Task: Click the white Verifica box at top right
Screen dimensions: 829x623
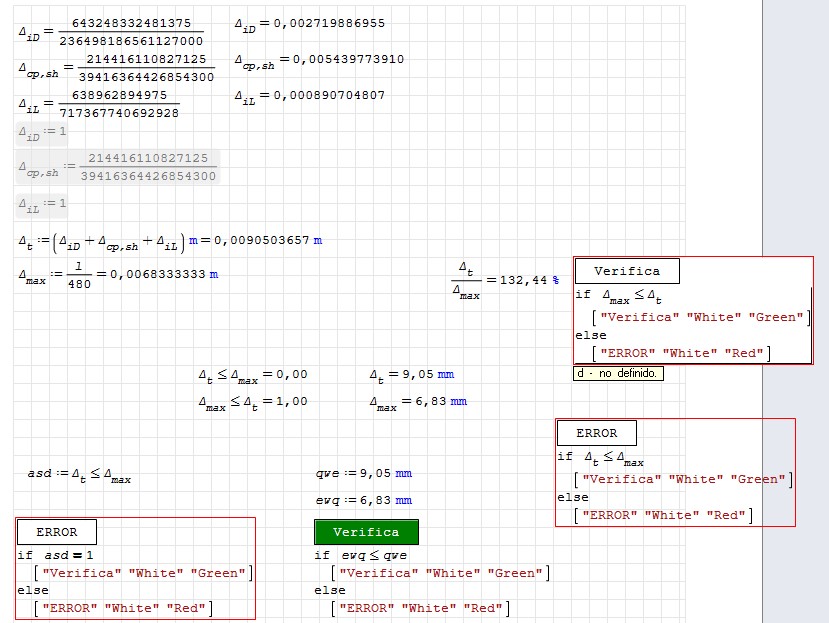Action: pyautogui.click(x=627, y=271)
